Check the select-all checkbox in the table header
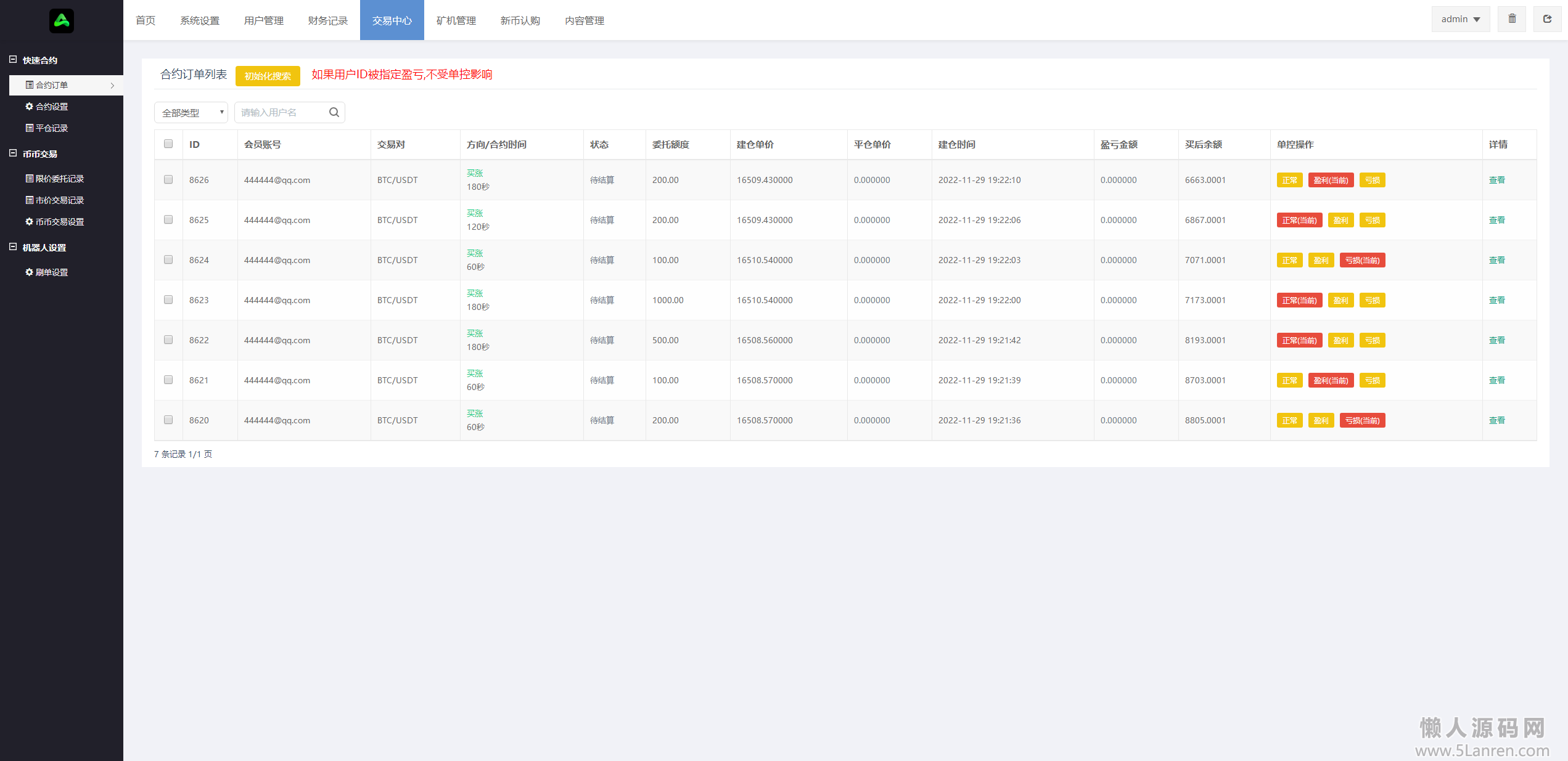This screenshot has height=761, width=1568. (x=168, y=144)
